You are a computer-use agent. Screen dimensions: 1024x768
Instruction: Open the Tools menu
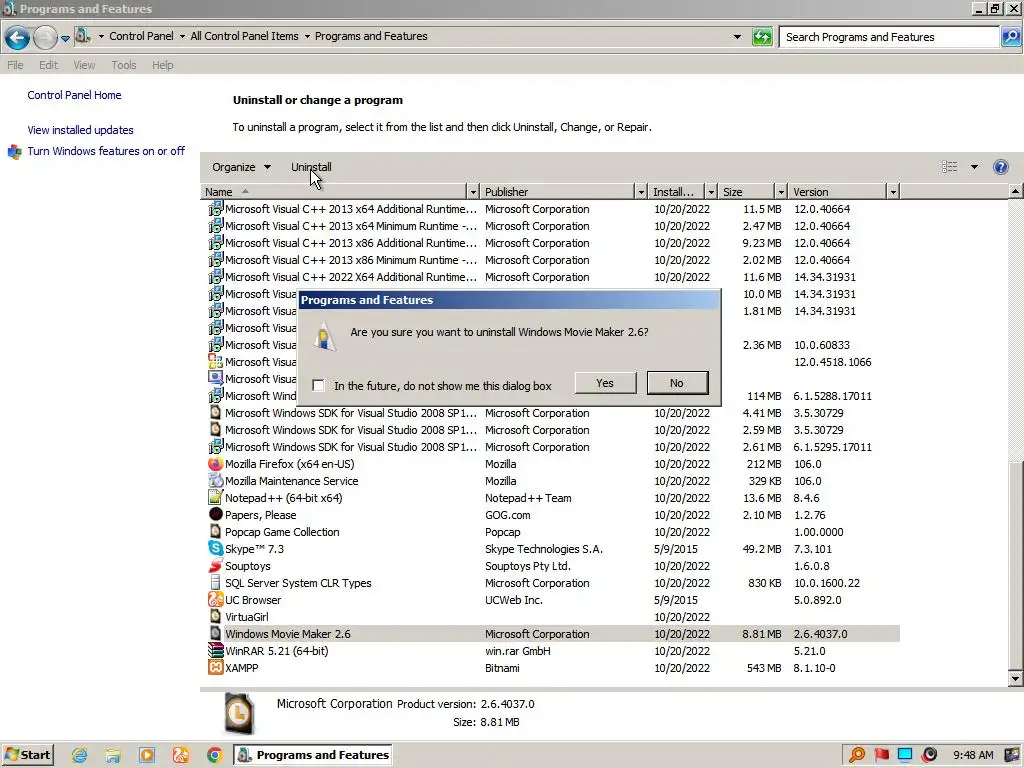tap(123, 65)
